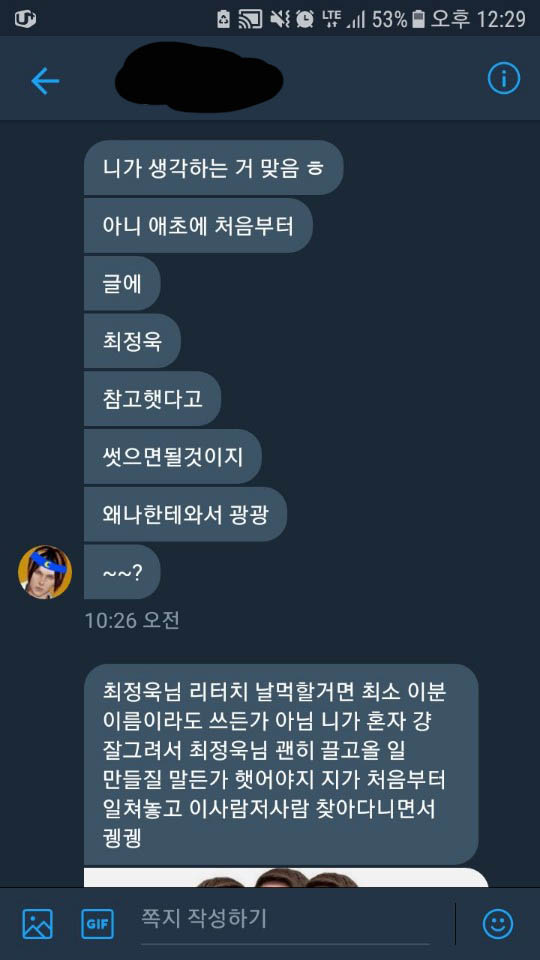The width and height of the screenshot is (540, 960).
Task: Tap the back arrow icon
Action: pos(45,80)
